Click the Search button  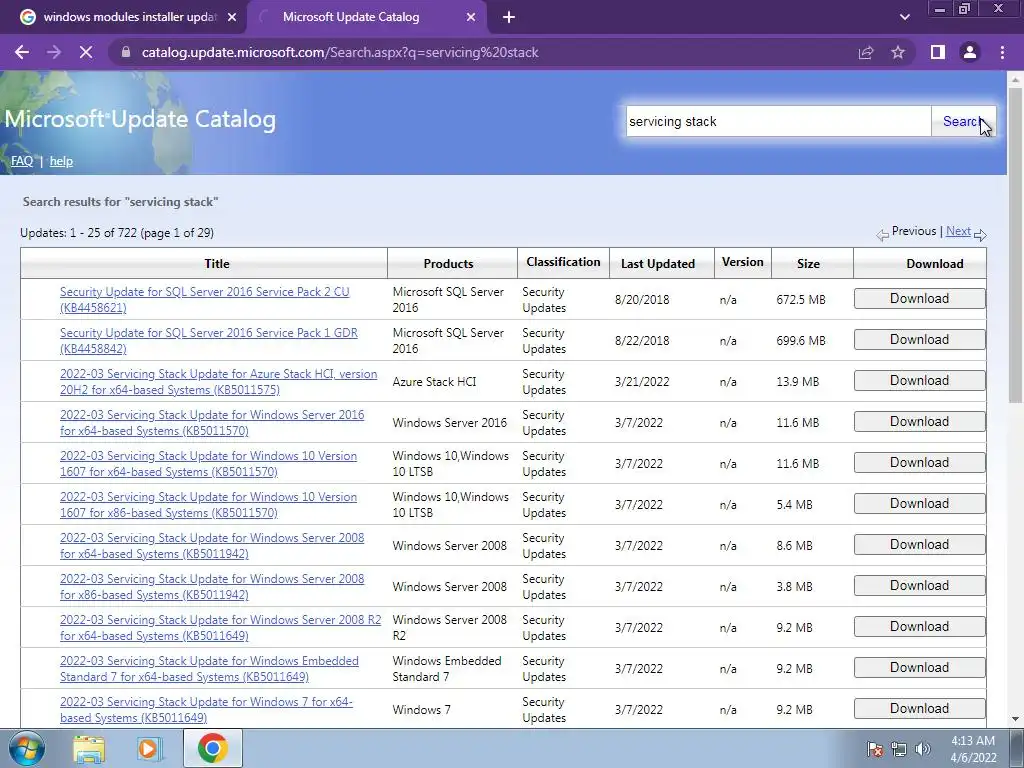pyautogui.click(x=963, y=121)
